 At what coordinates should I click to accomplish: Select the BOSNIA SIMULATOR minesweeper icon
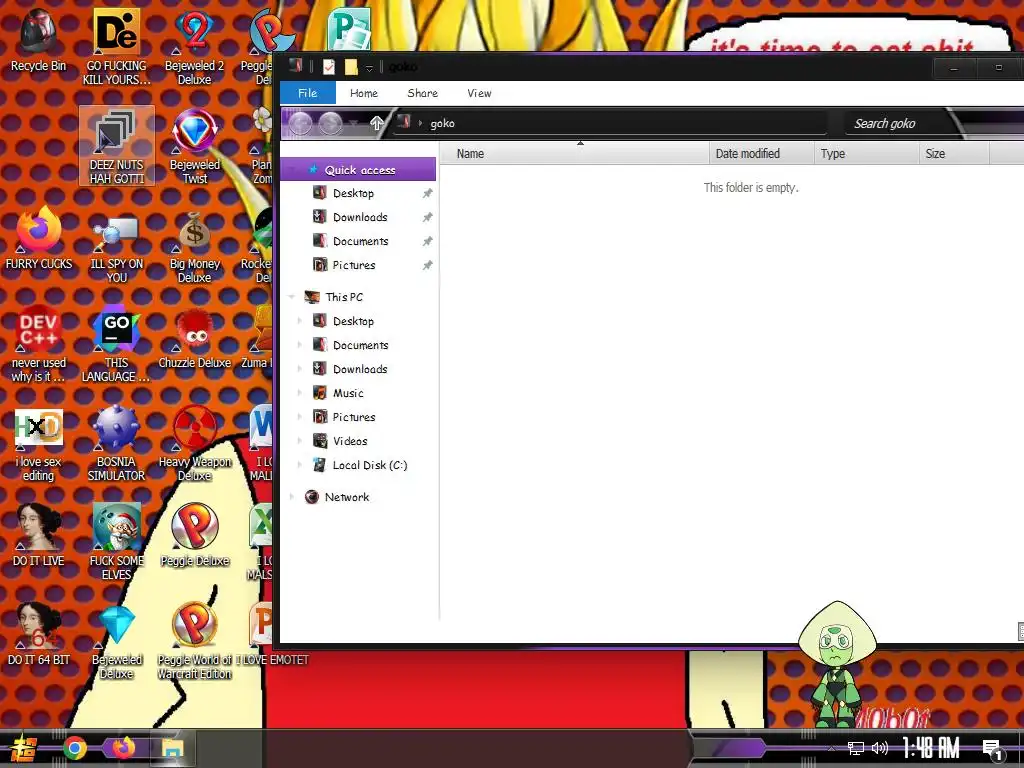(116, 444)
